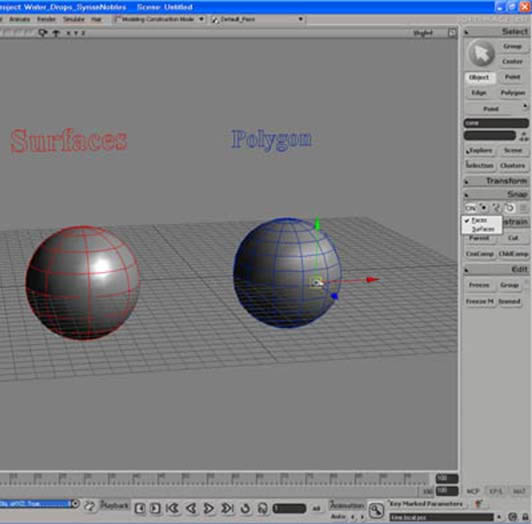Jump to the last frame
This screenshot has height=524, width=532.
[227, 508]
